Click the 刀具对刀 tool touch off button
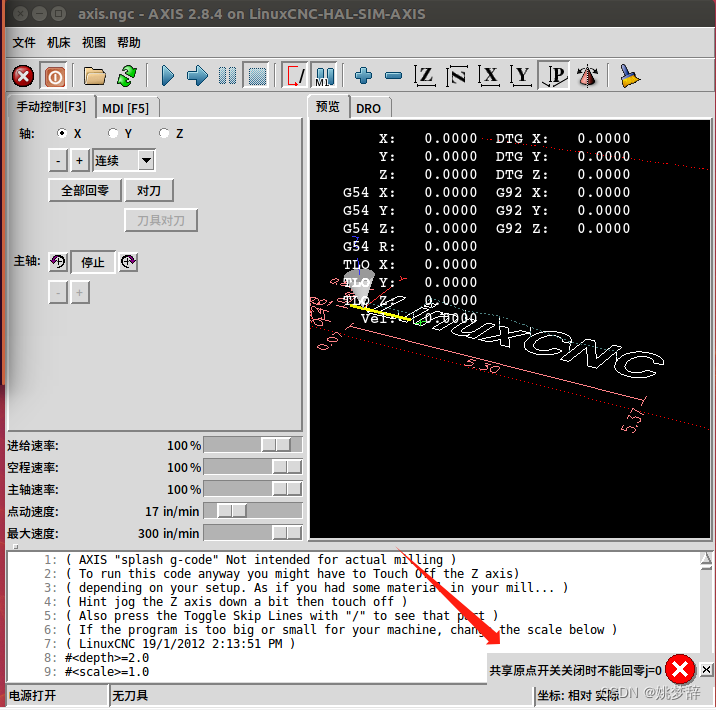 coord(161,221)
